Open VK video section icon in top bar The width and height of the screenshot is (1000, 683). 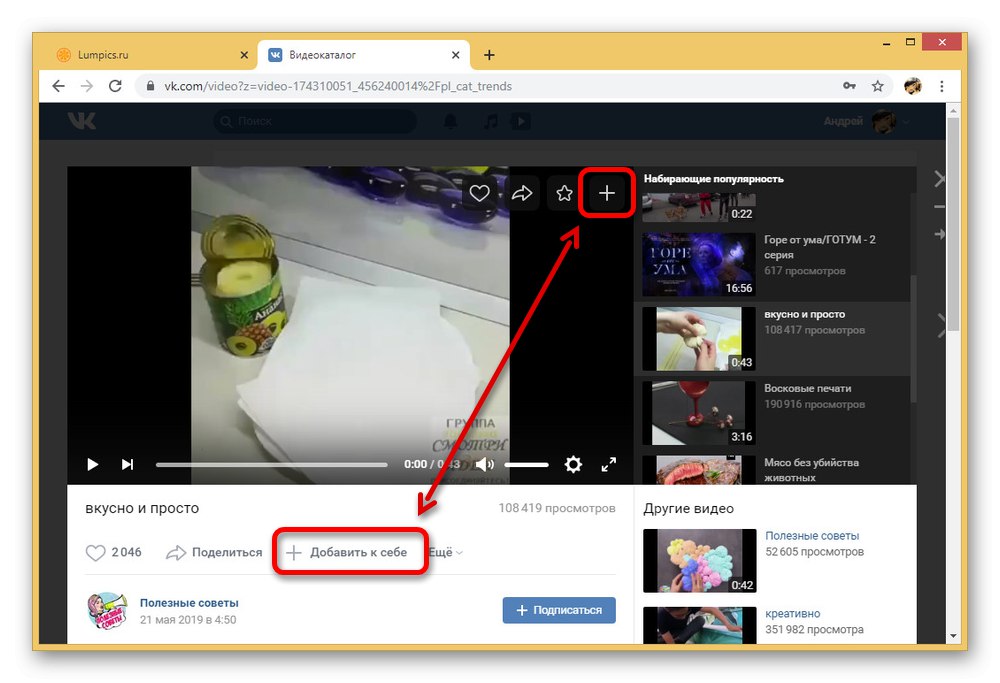point(520,121)
